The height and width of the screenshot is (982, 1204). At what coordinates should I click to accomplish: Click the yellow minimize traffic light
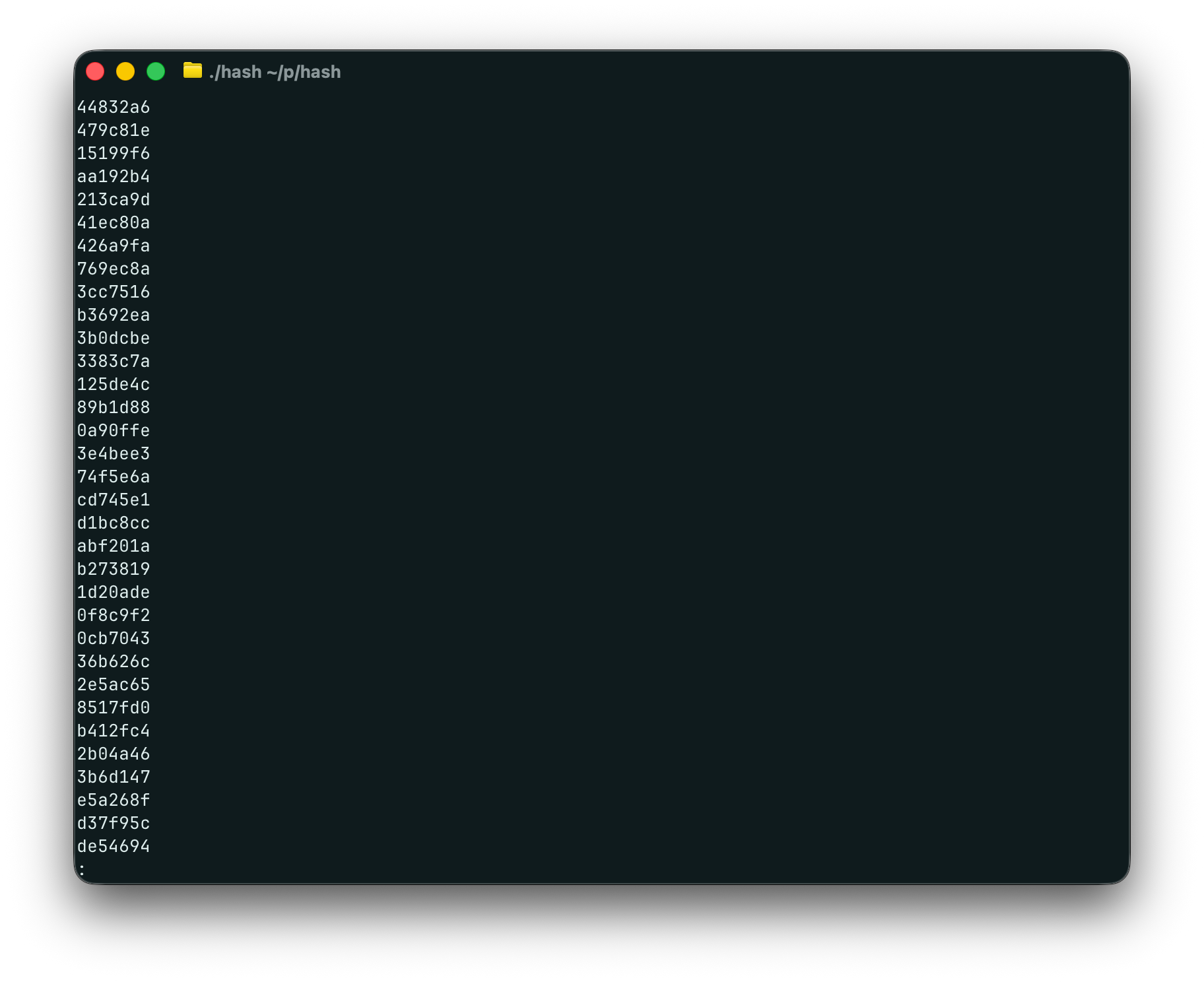coord(126,71)
